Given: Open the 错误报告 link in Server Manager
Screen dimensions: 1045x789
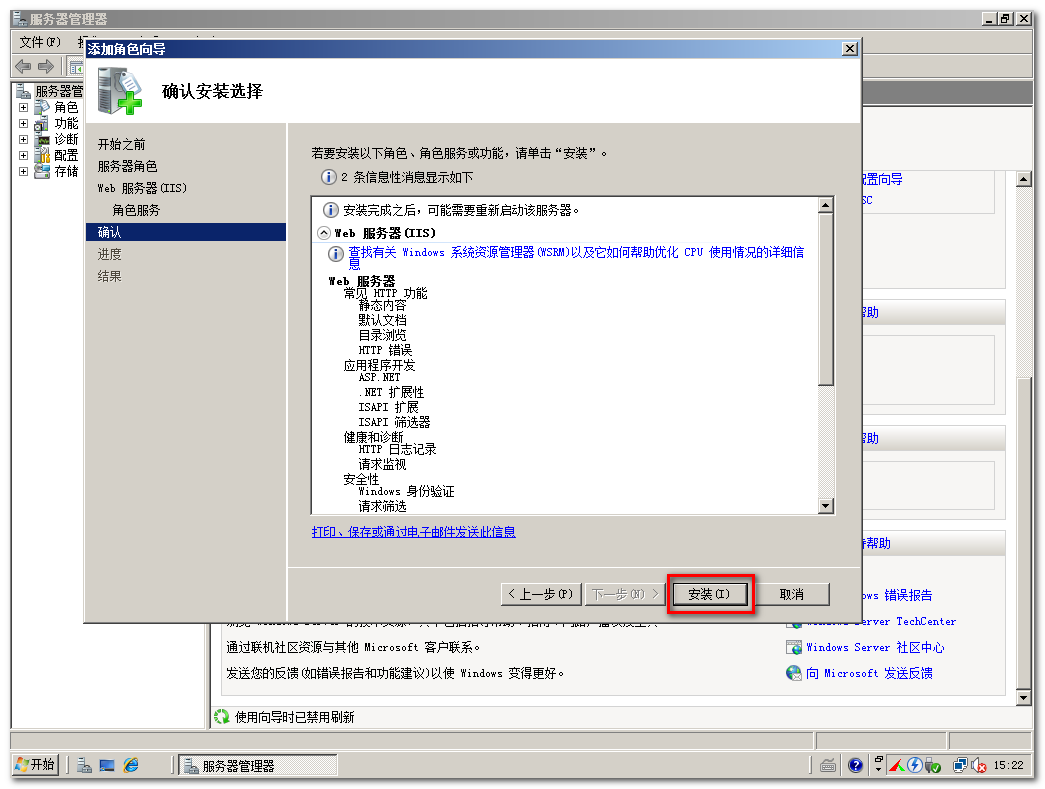Looking at the screenshot, I should click(x=896, y=595).
